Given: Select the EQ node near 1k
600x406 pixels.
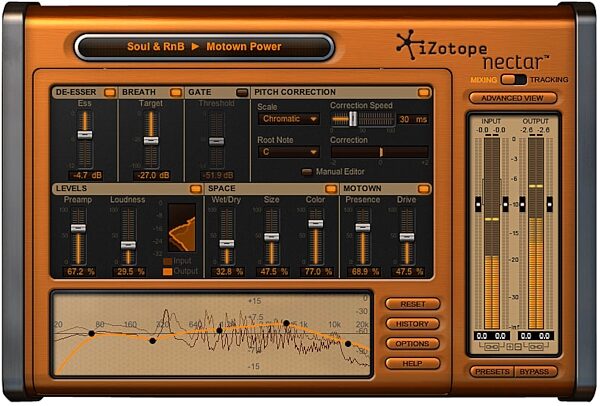Looking at the screenshot, I should tap(219, 330).
